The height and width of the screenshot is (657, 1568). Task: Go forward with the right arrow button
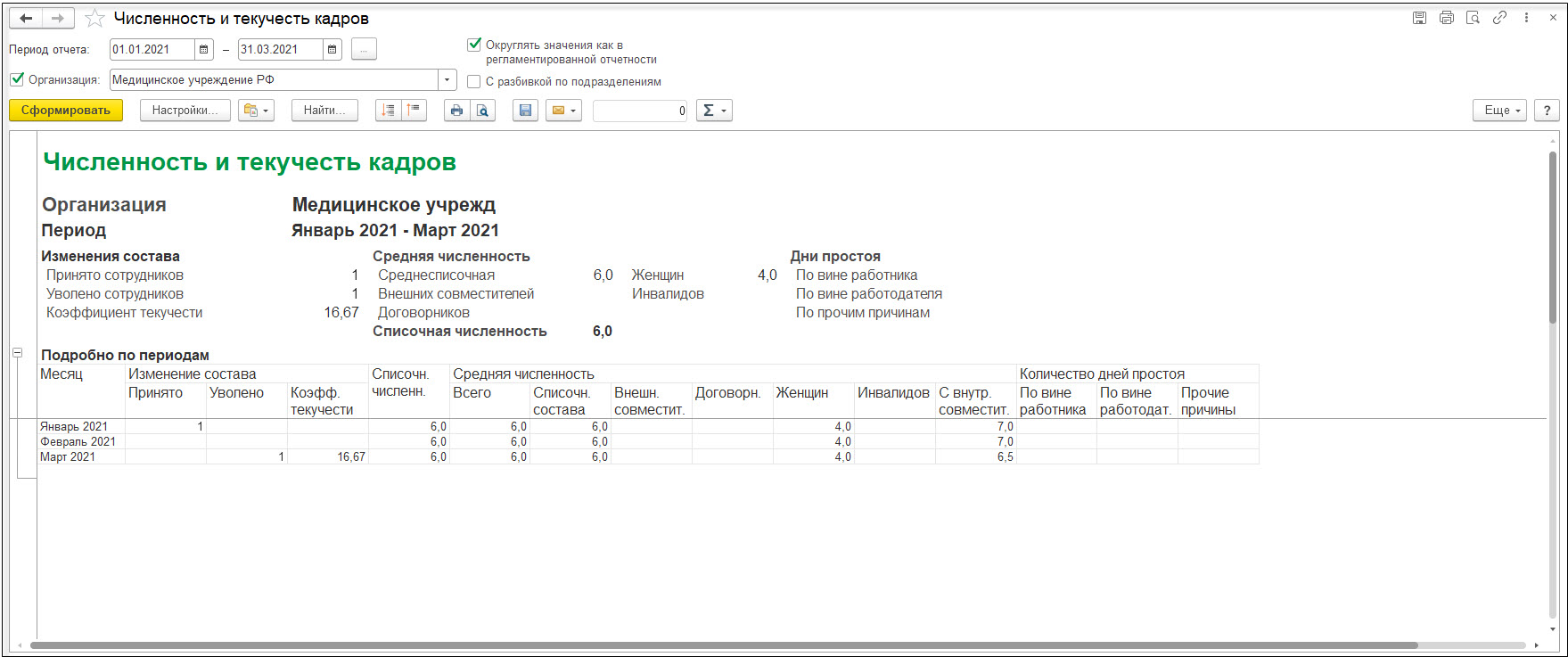click(57, 18)
